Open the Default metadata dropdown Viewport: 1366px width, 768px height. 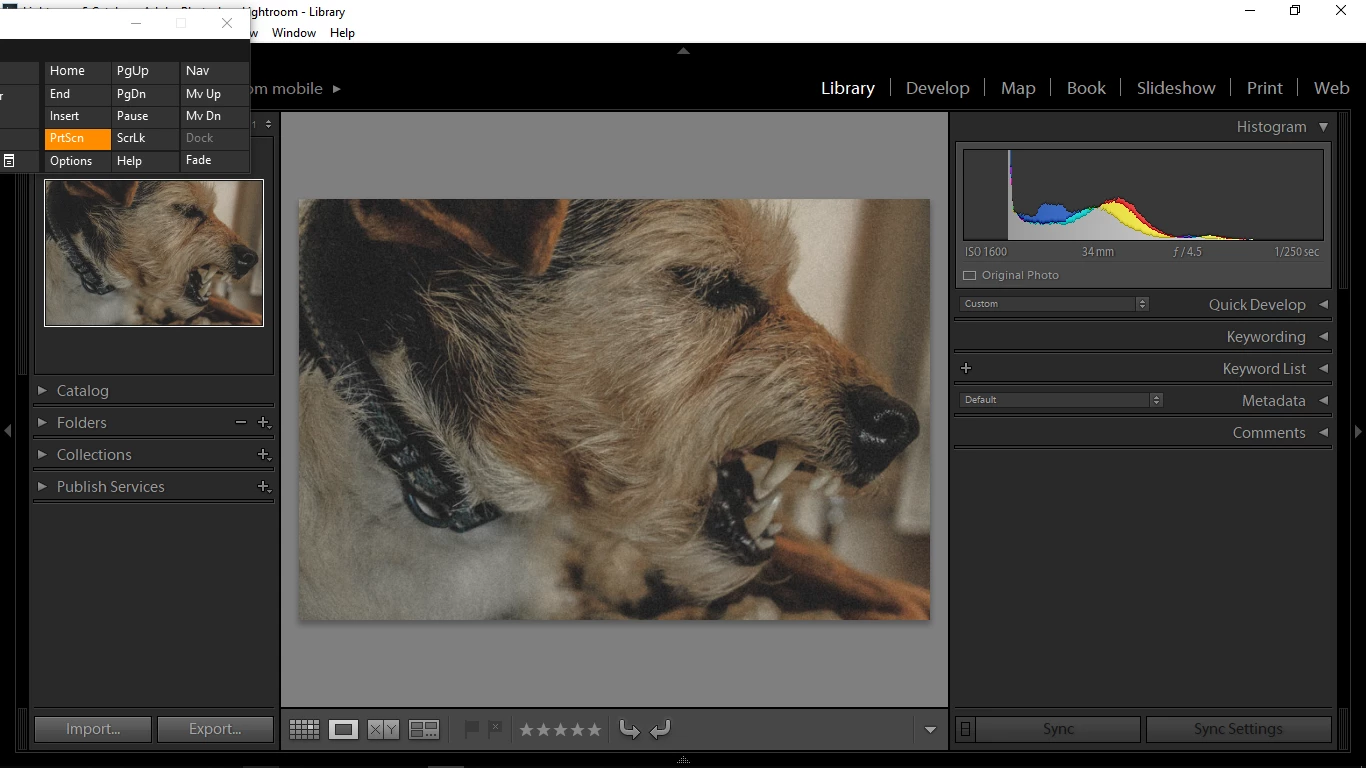[x=1061, y=400]
